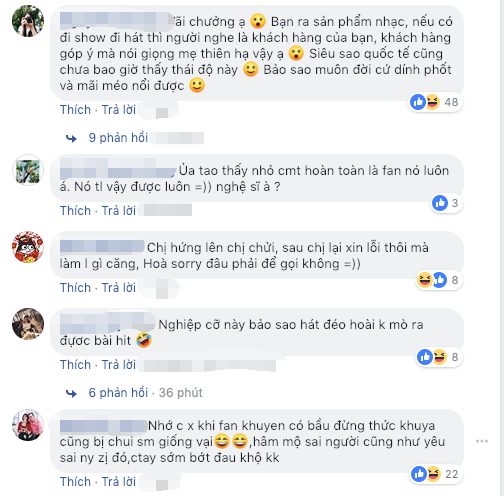The image size is (504, 496).
Task: Click the reply arrow beside 9 phản hồi
Action: pos(71,138)
